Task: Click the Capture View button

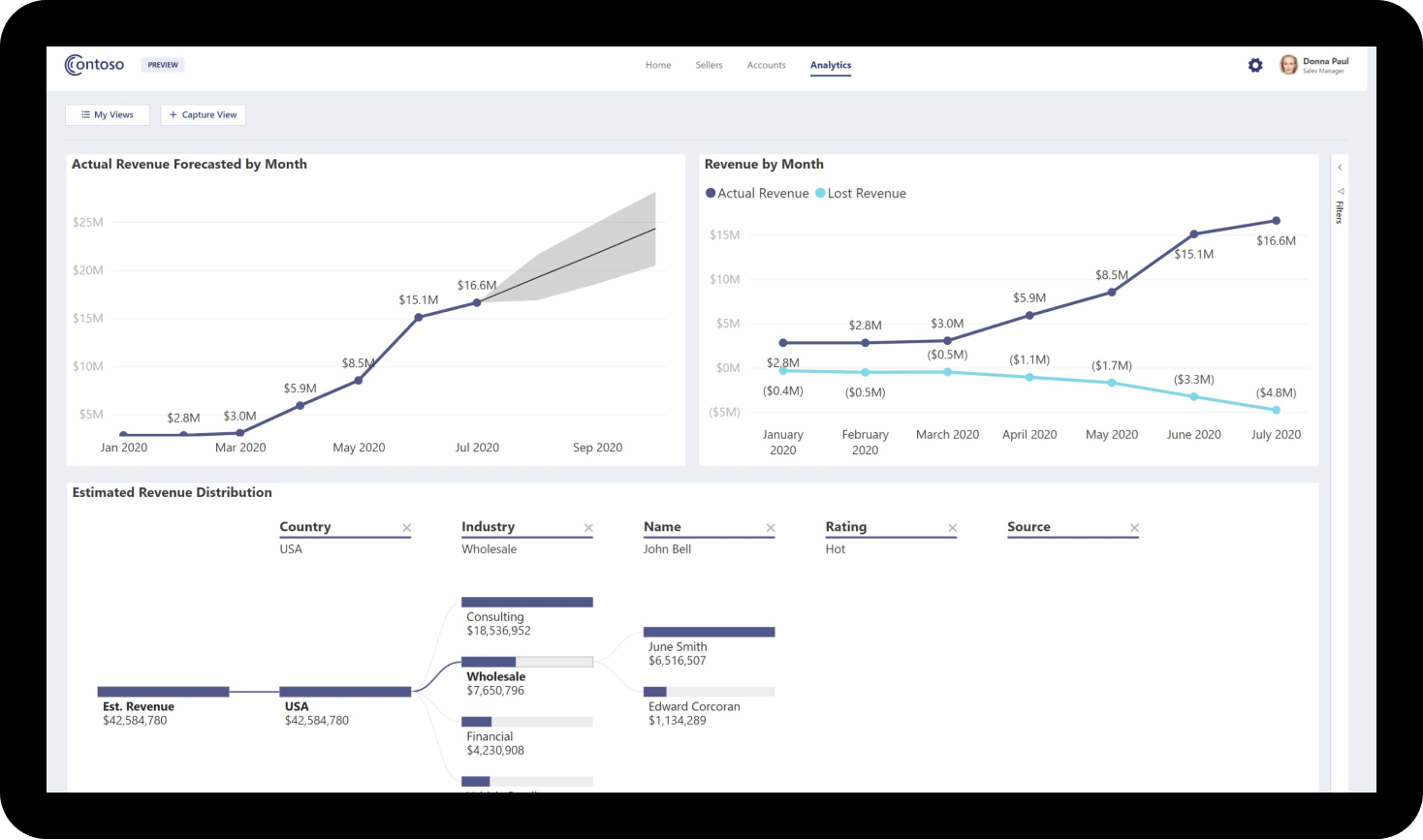Action: click(x=203, y=114)
